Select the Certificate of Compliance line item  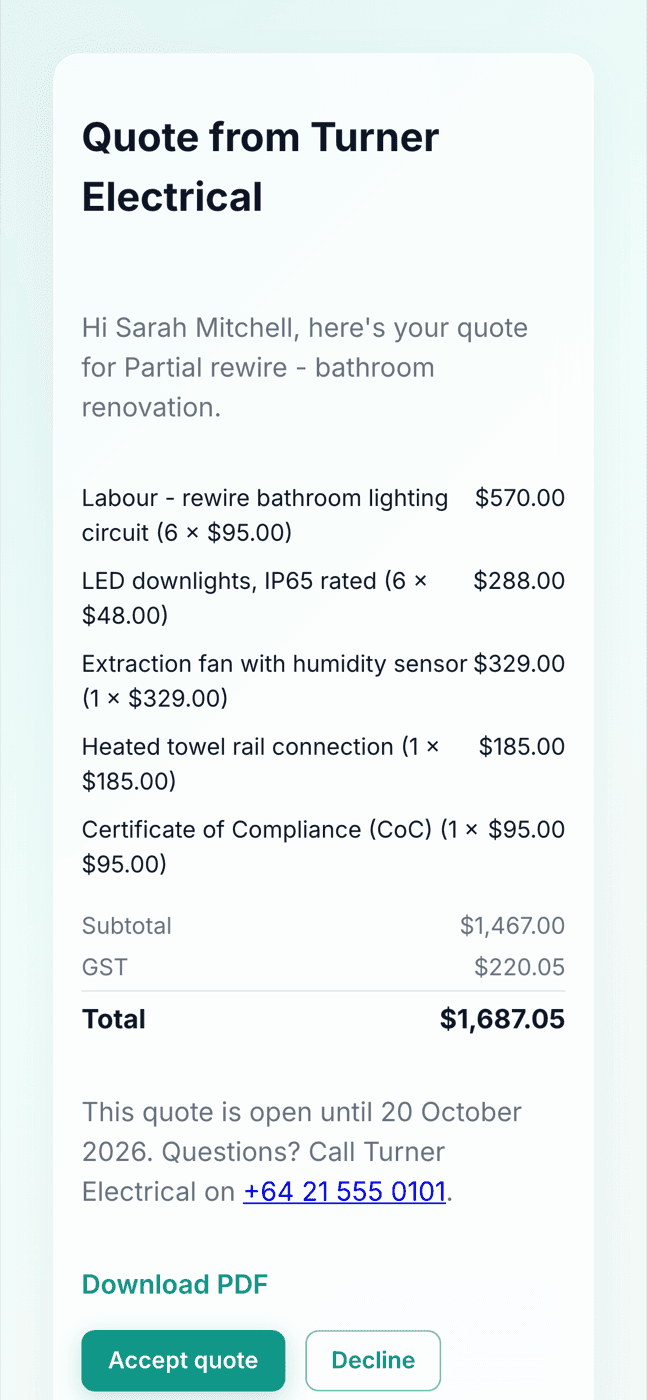tap(281, 847)
